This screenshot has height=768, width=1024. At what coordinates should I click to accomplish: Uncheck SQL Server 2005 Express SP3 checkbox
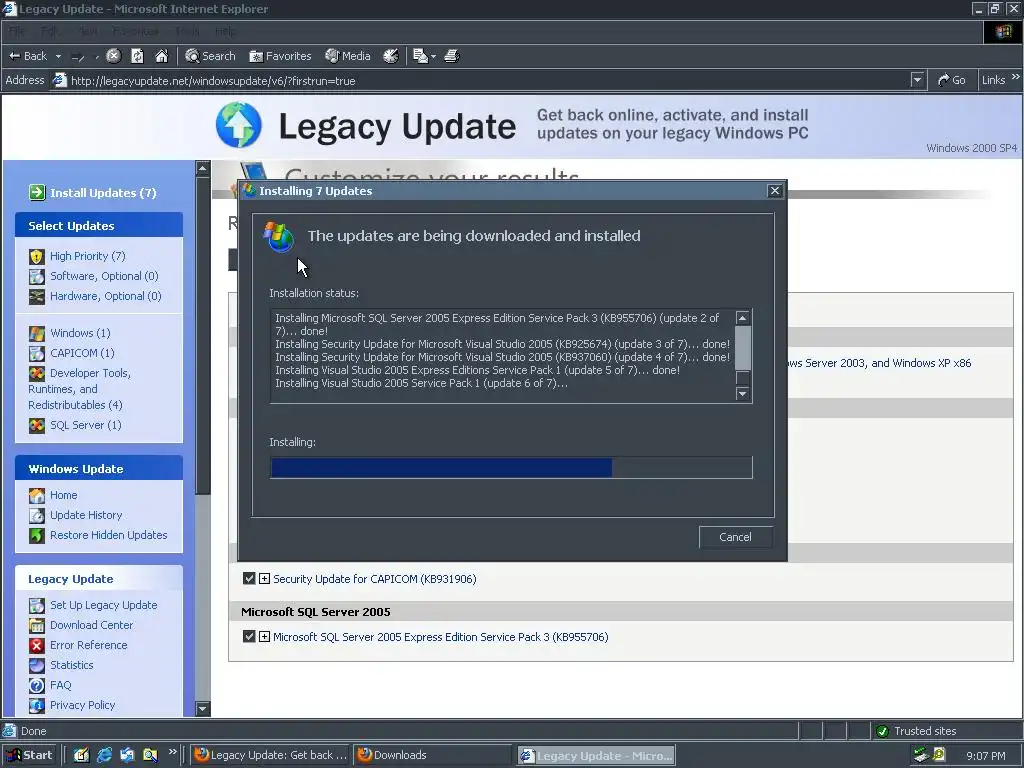(249, 637)
